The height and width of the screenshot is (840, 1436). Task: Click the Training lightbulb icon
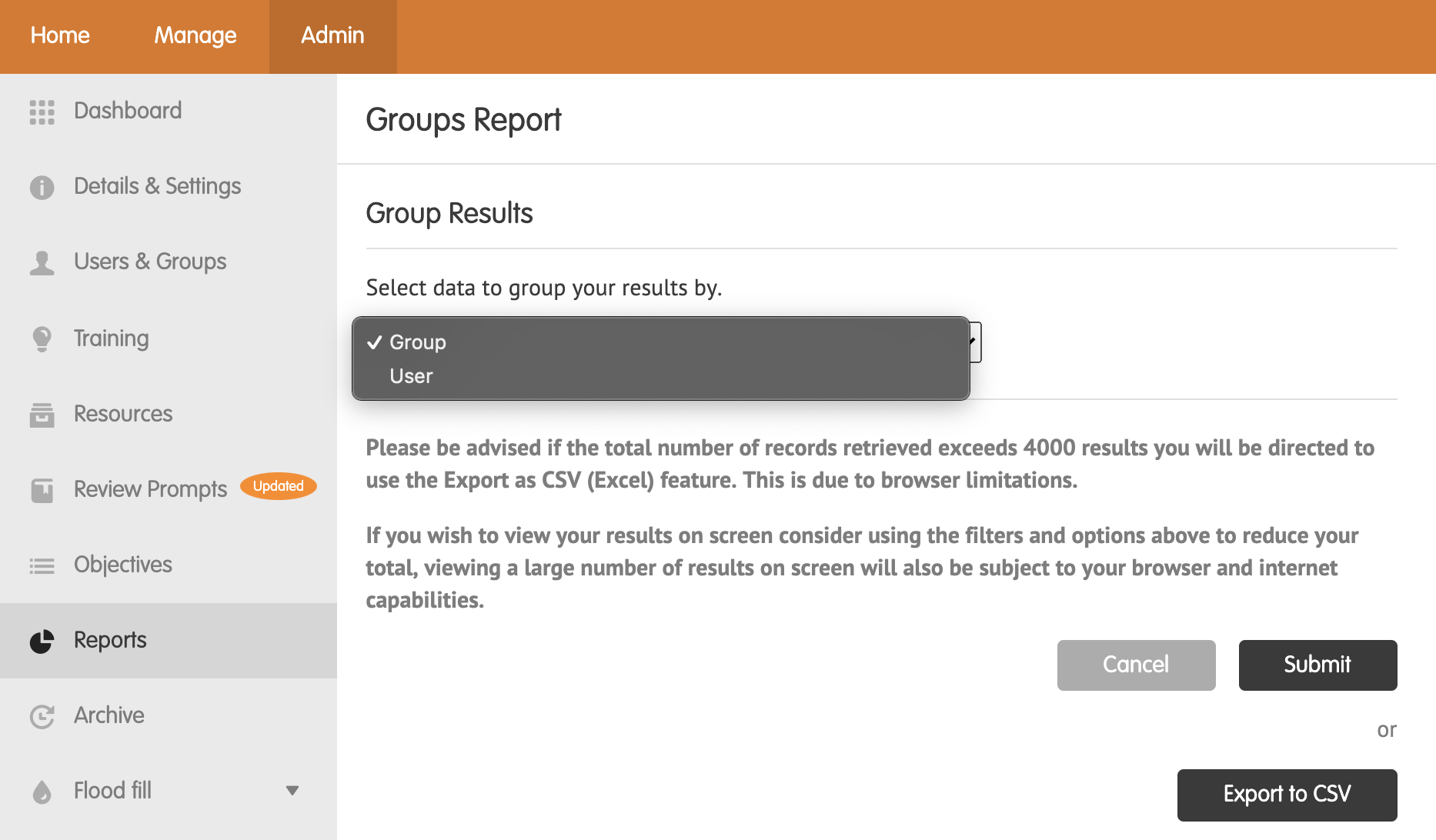(x=42, y=338)
